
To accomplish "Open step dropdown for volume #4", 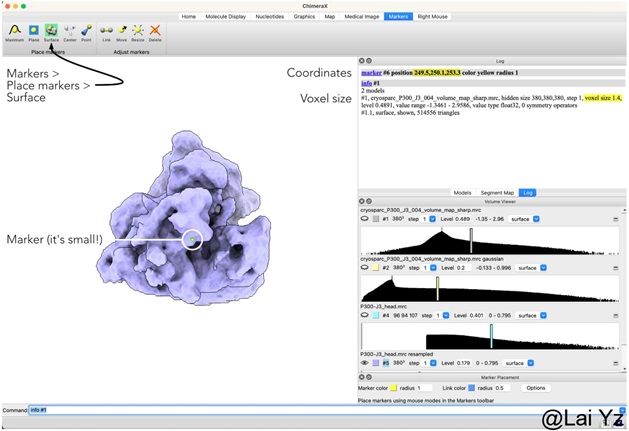I will 446,315.
